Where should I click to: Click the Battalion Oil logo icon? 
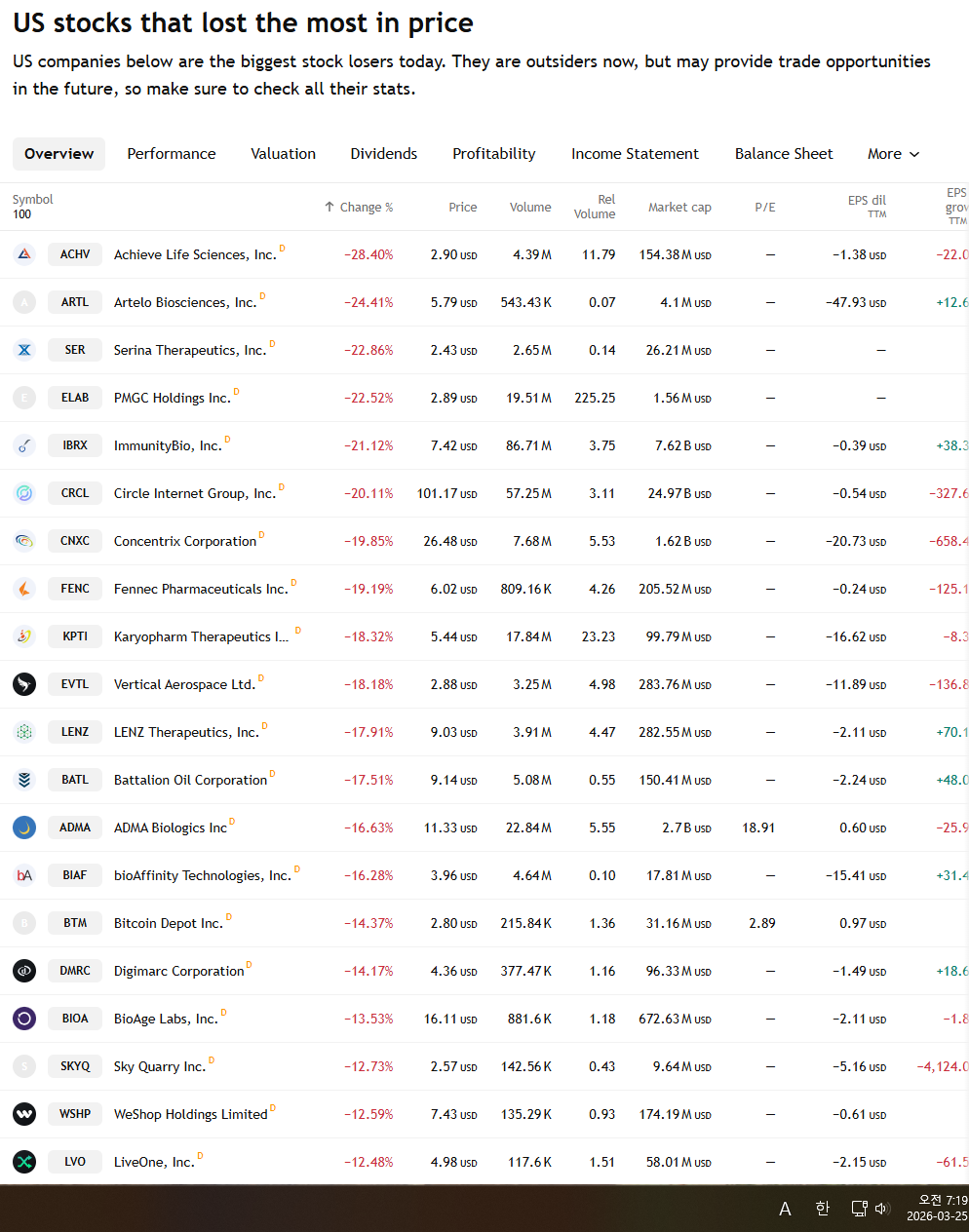[x=24, y=780]
